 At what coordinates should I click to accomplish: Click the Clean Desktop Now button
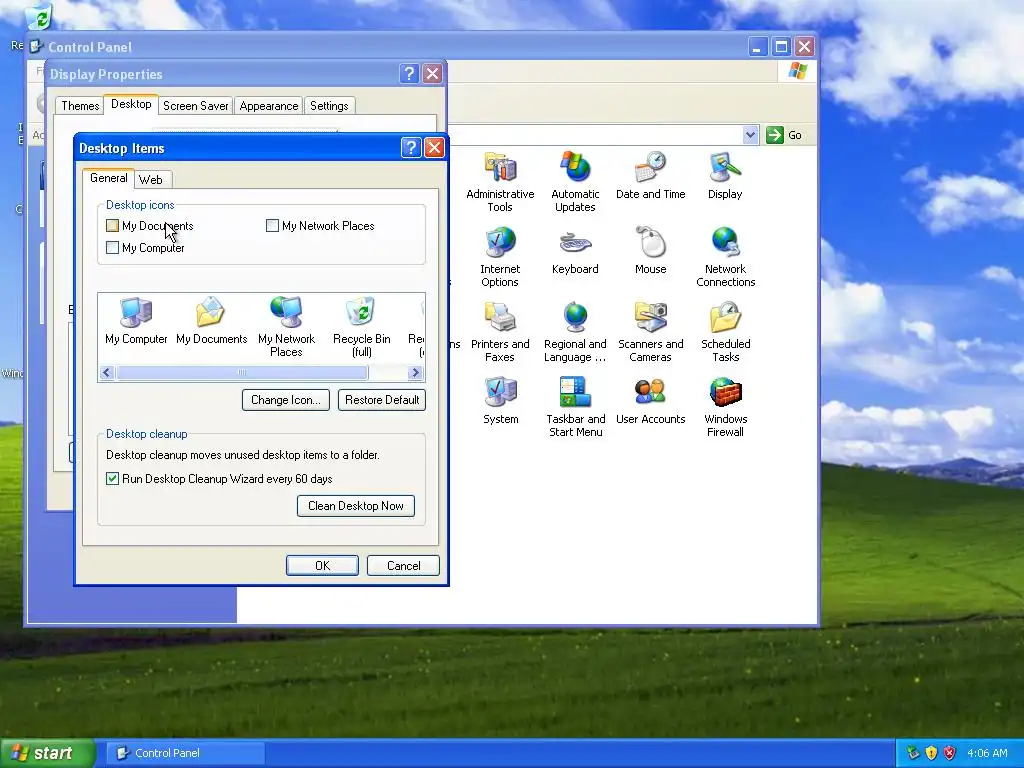click(x=356, y=506)
